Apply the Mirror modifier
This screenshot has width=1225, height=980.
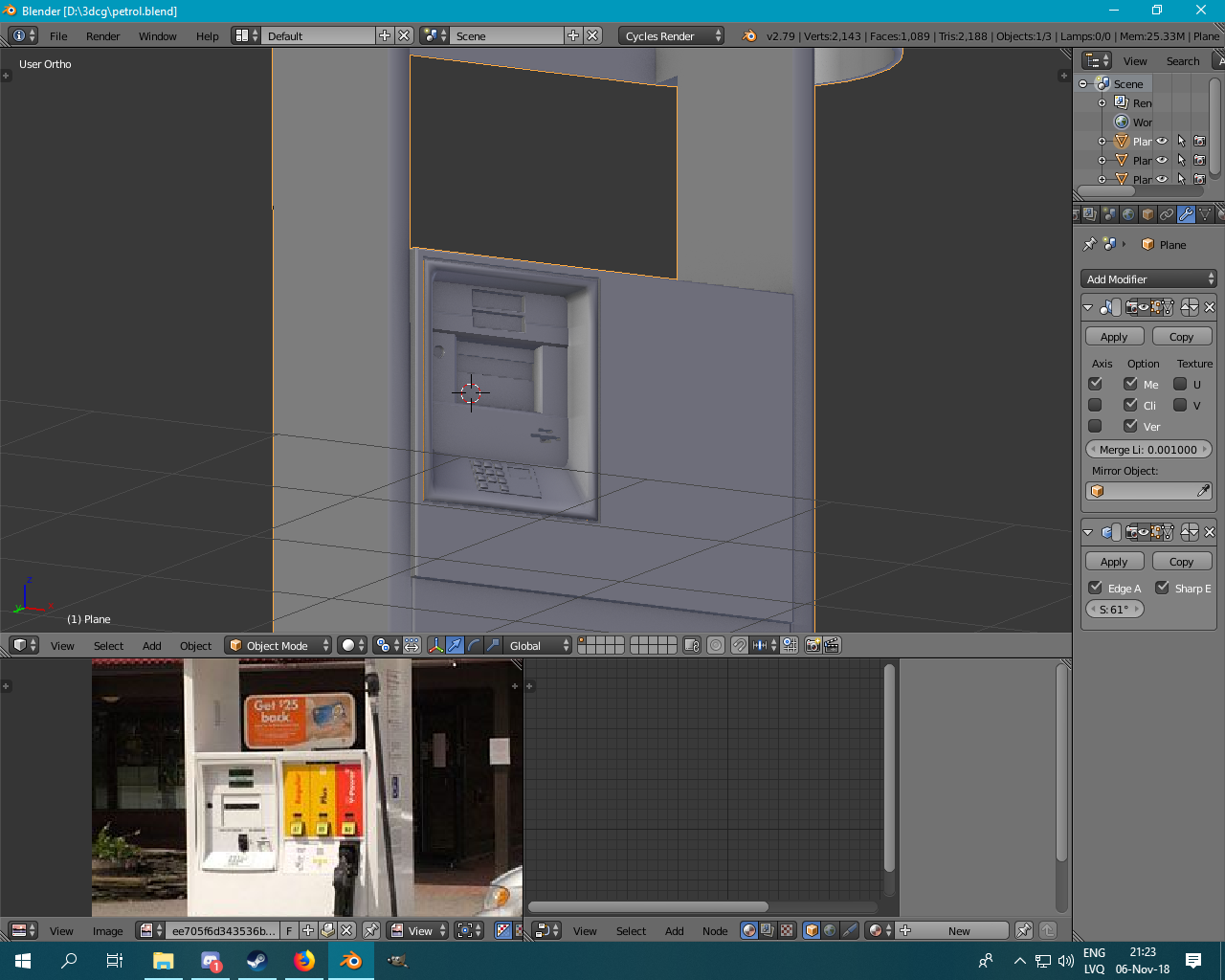coord(1114,337)
